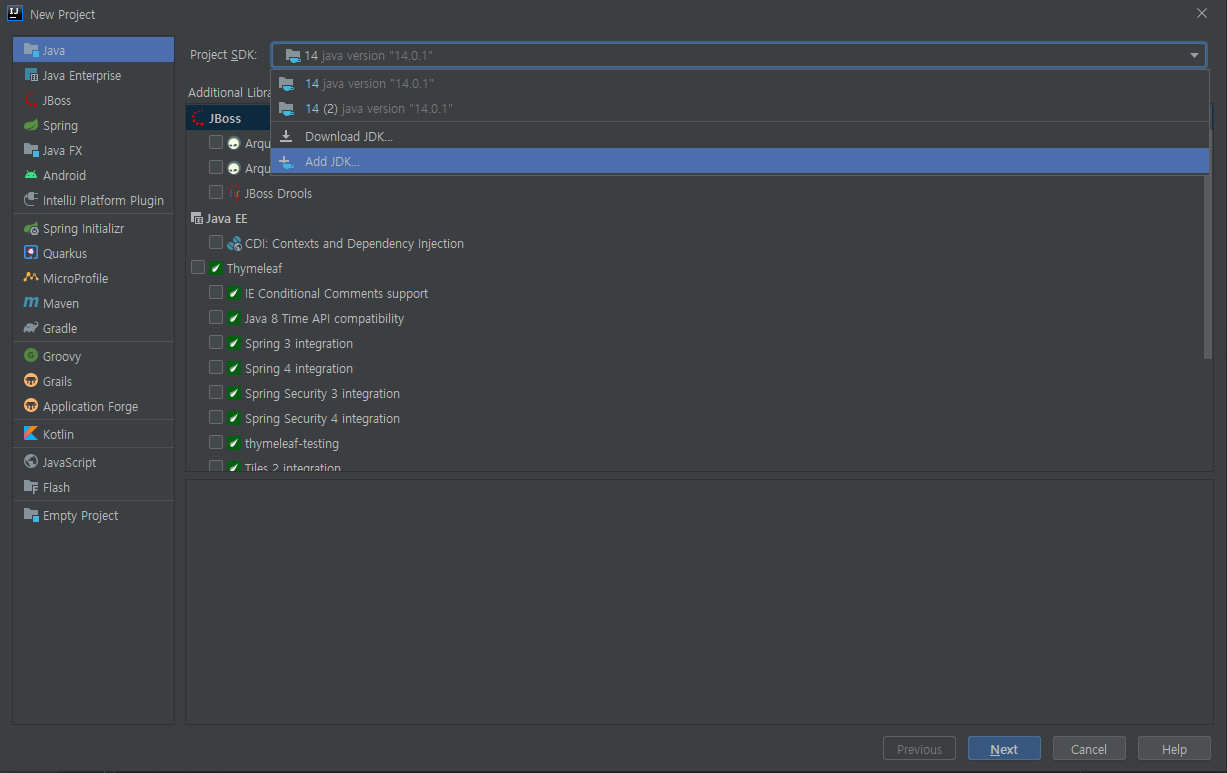The height and width of the screenshot is (773, 1227).
Task: Tick the Spring Security 3 integration checkbox
Action: (x=216, y=392)
